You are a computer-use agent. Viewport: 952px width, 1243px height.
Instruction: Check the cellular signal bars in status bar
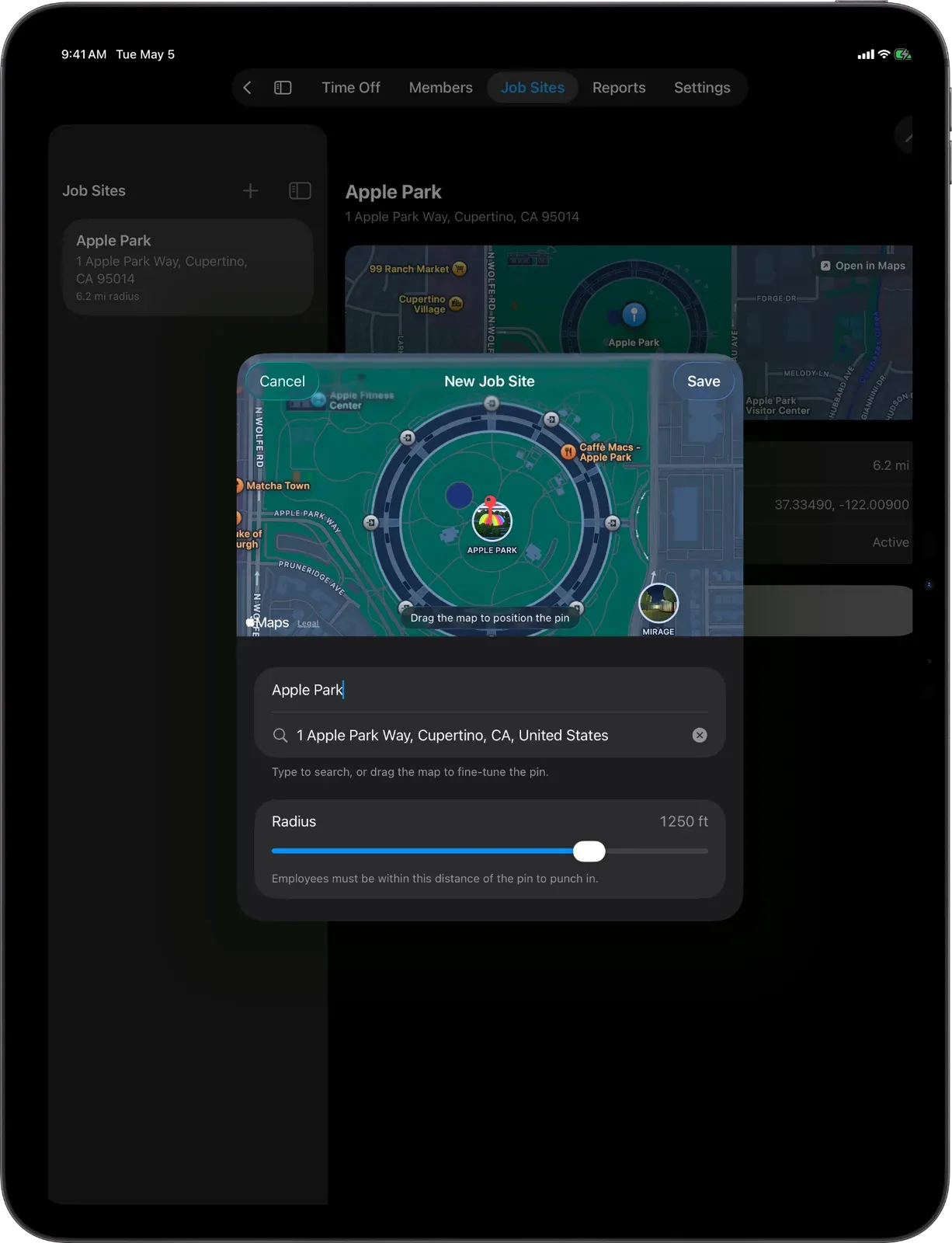tap(866, 54)
